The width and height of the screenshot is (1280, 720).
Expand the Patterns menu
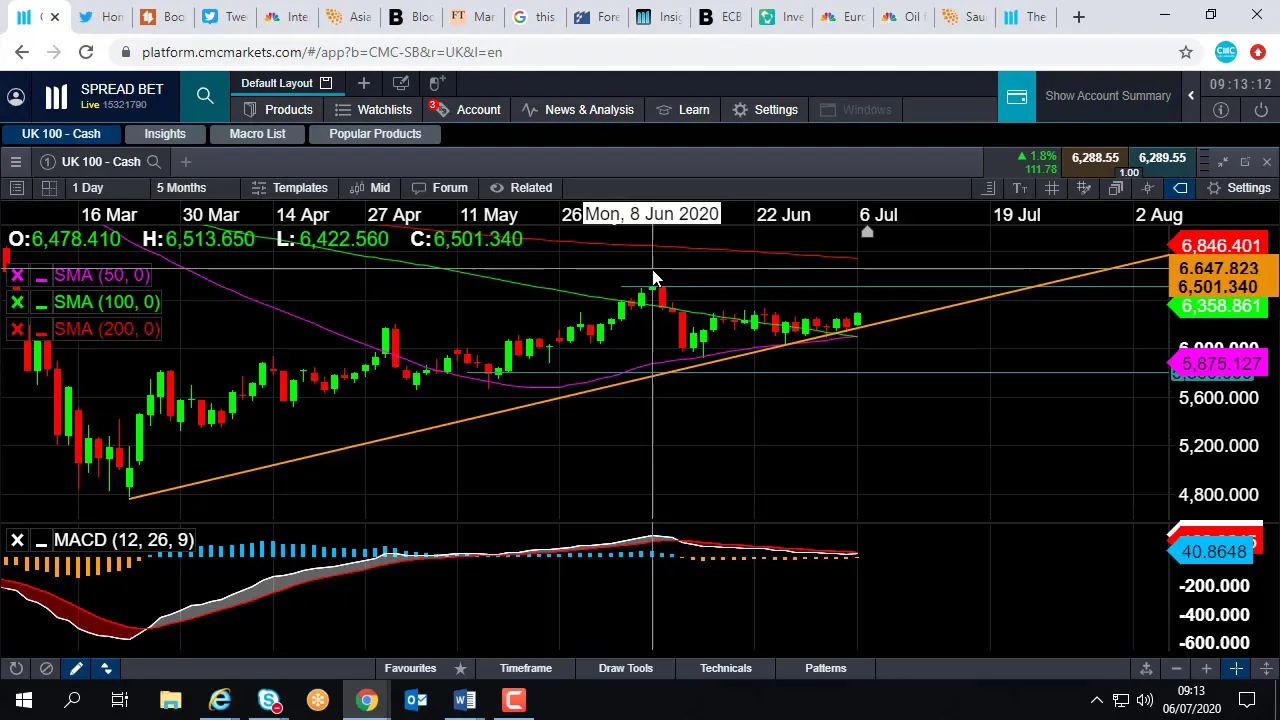coord(826,668)
